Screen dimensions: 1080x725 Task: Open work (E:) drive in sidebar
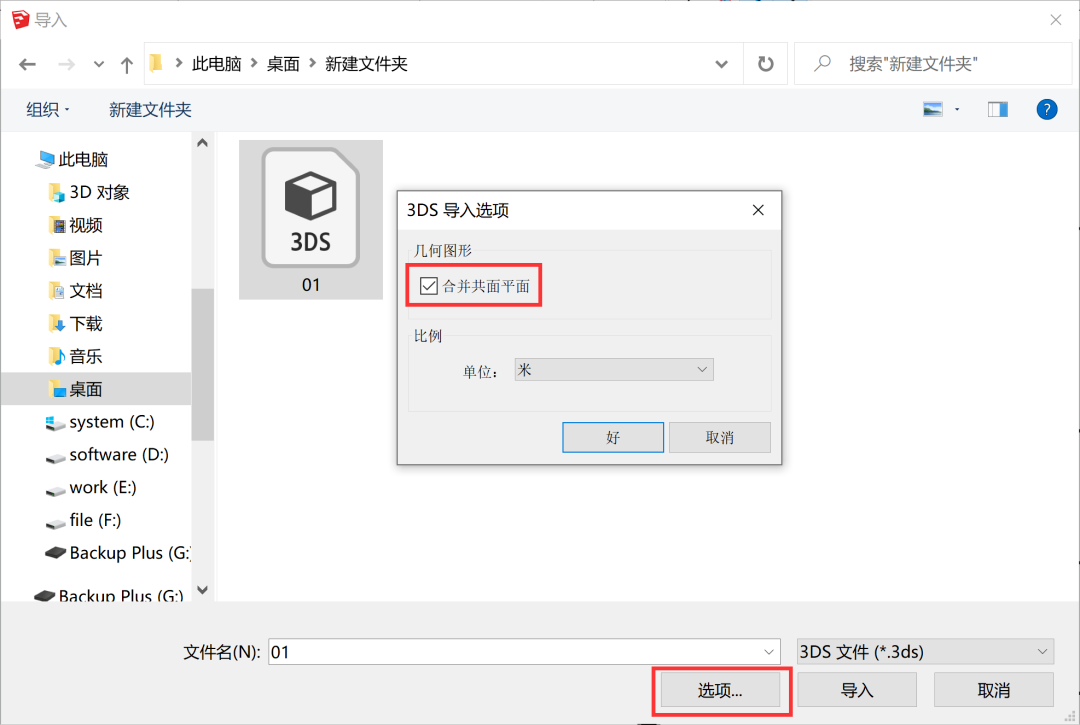click(90, 487)
